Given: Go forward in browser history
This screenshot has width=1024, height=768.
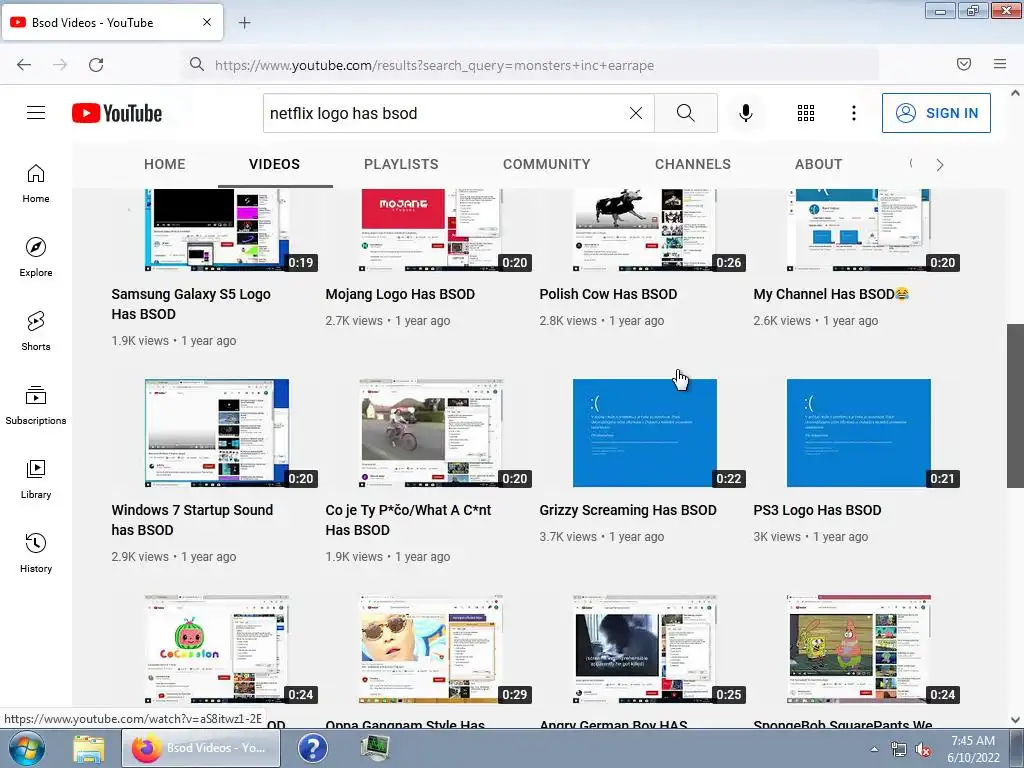Looking at the screenshot, I should (x=60, y=64).
